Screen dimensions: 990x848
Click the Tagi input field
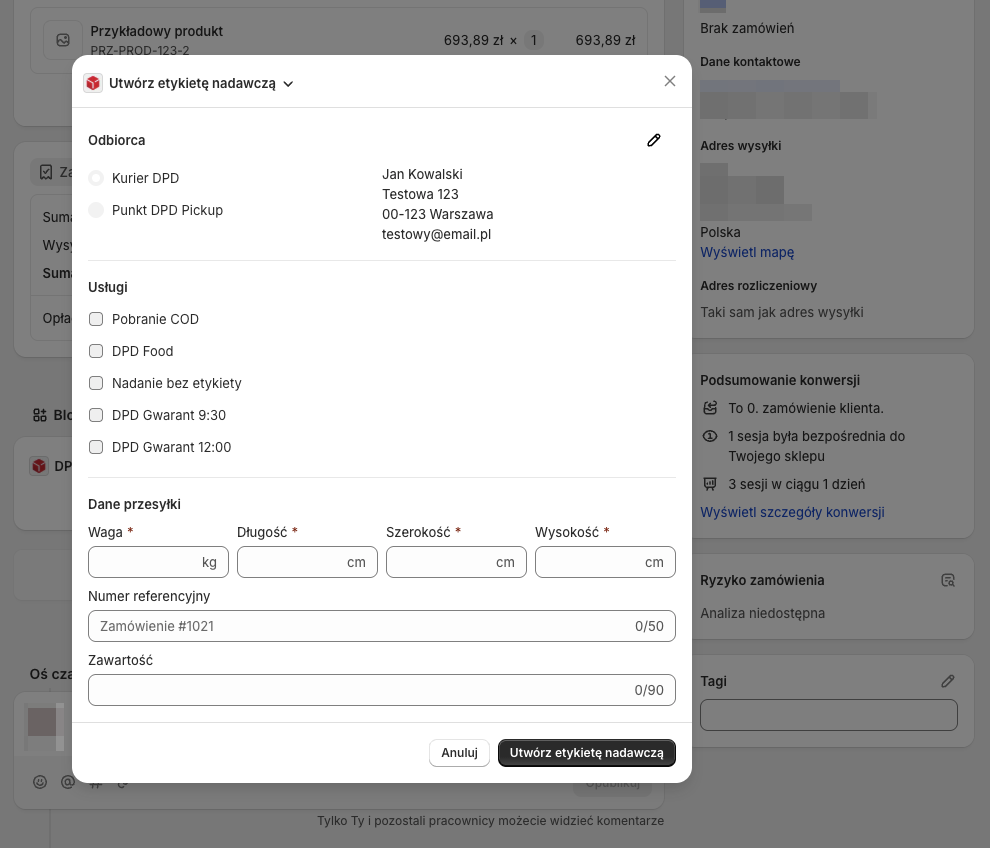click(829, 715)
